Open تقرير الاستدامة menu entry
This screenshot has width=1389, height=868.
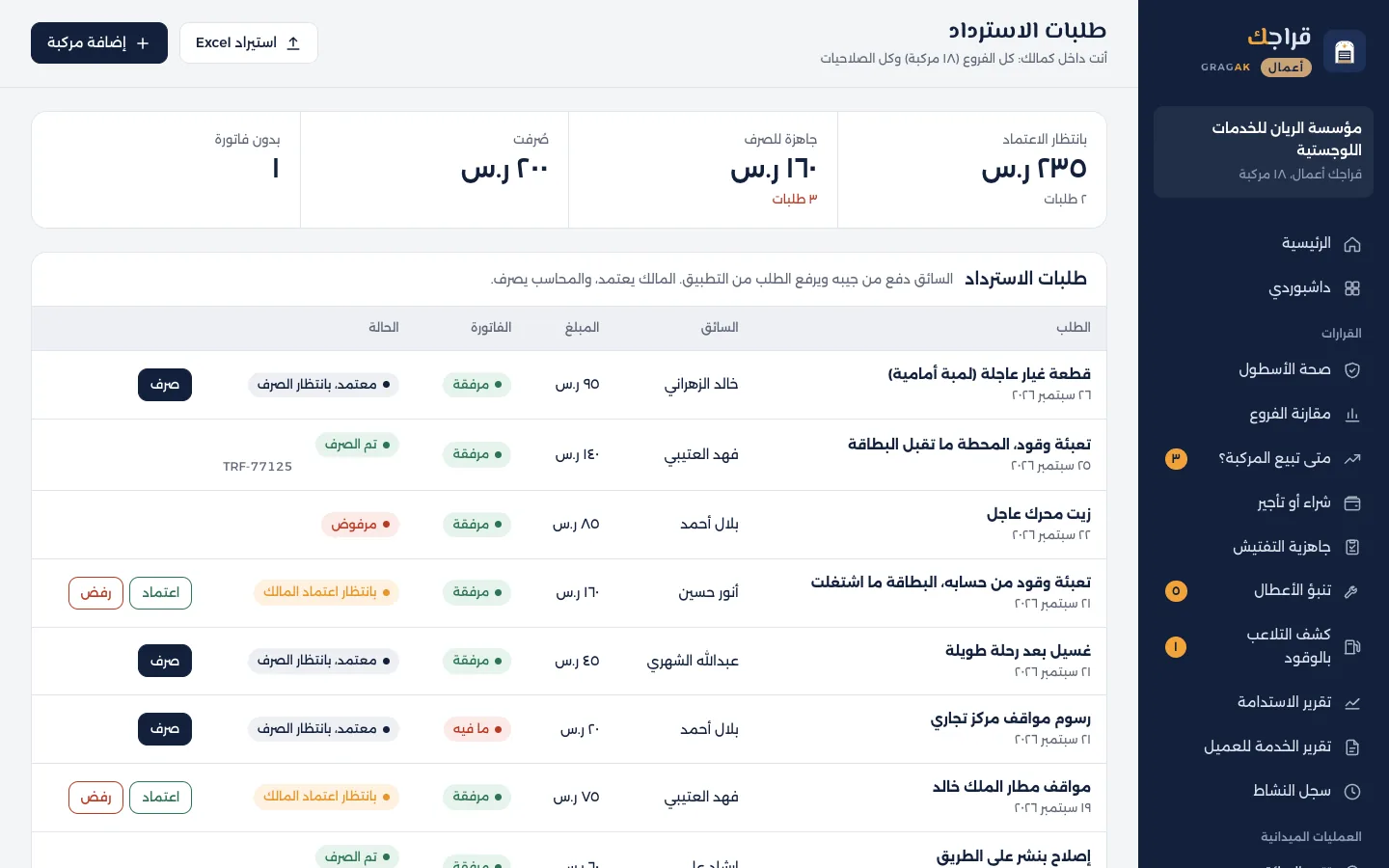coord(1264,703)
